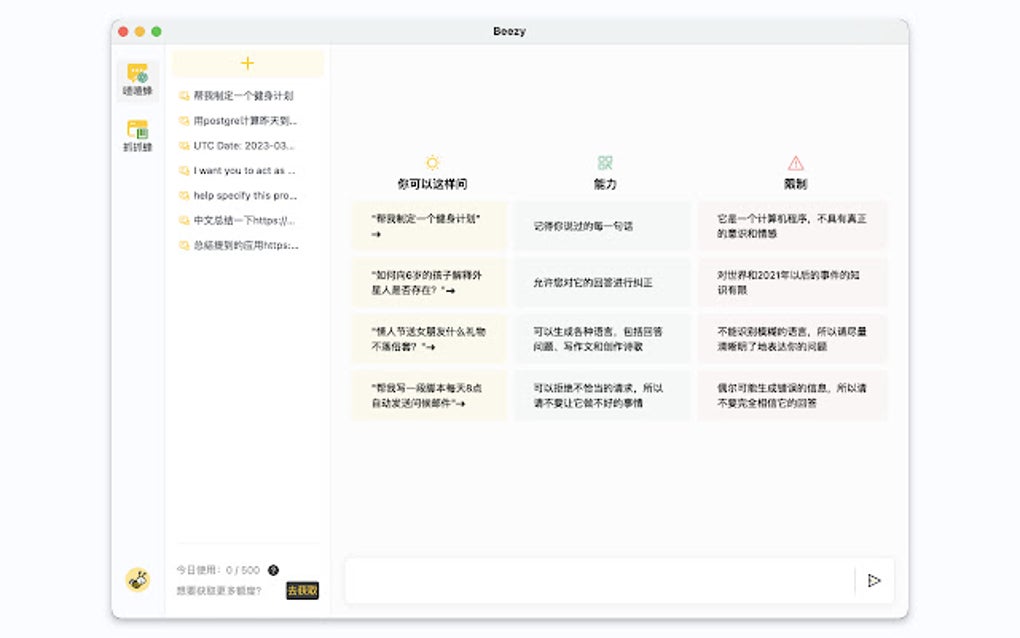Use the example prompt "帮我制定一个健身计划" card

[x=429, y=226]
